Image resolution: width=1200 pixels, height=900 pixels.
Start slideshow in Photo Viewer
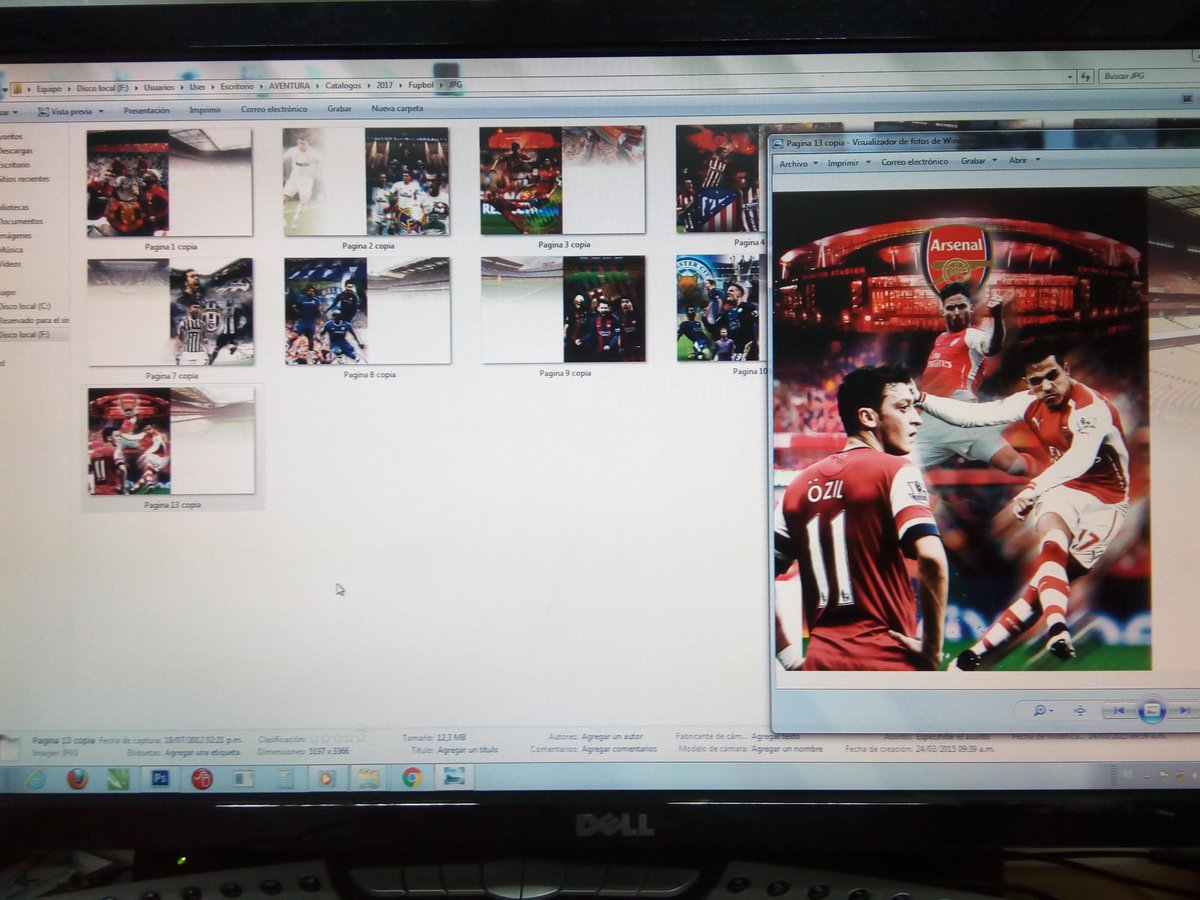point(1152,710)
